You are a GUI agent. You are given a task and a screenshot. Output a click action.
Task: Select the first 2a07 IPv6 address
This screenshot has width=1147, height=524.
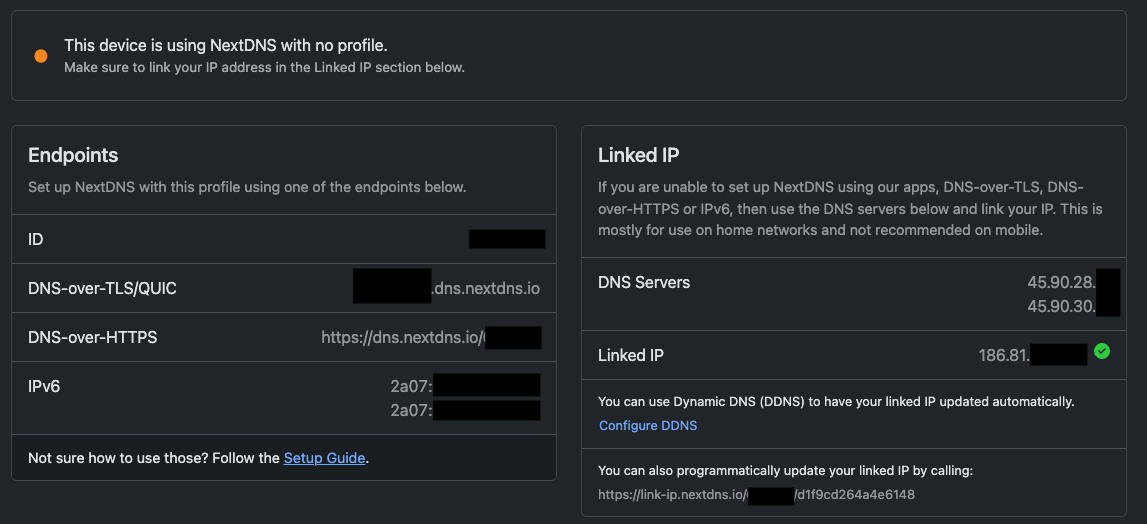click(x=465, y=386)
